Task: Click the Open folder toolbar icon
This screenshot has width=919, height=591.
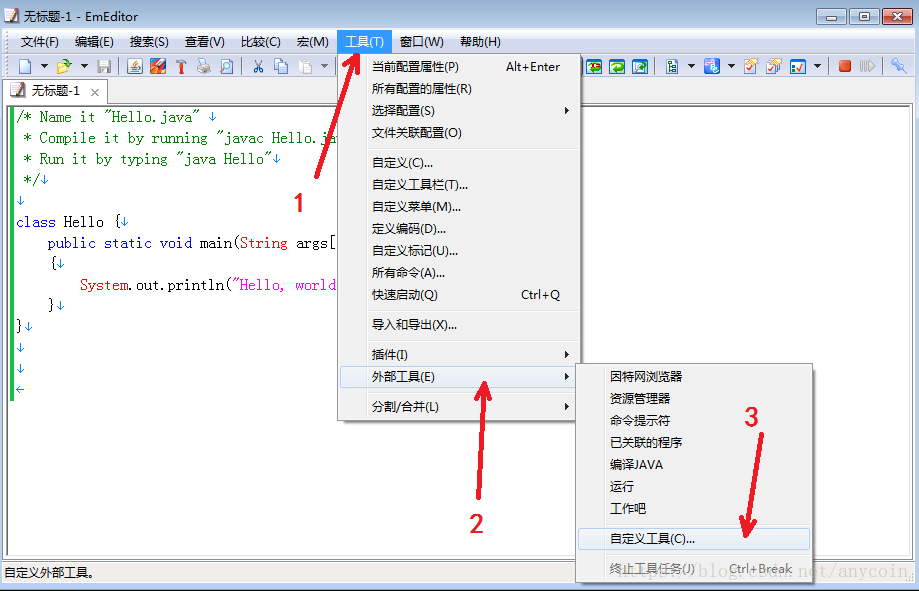Action: point(64,66)
